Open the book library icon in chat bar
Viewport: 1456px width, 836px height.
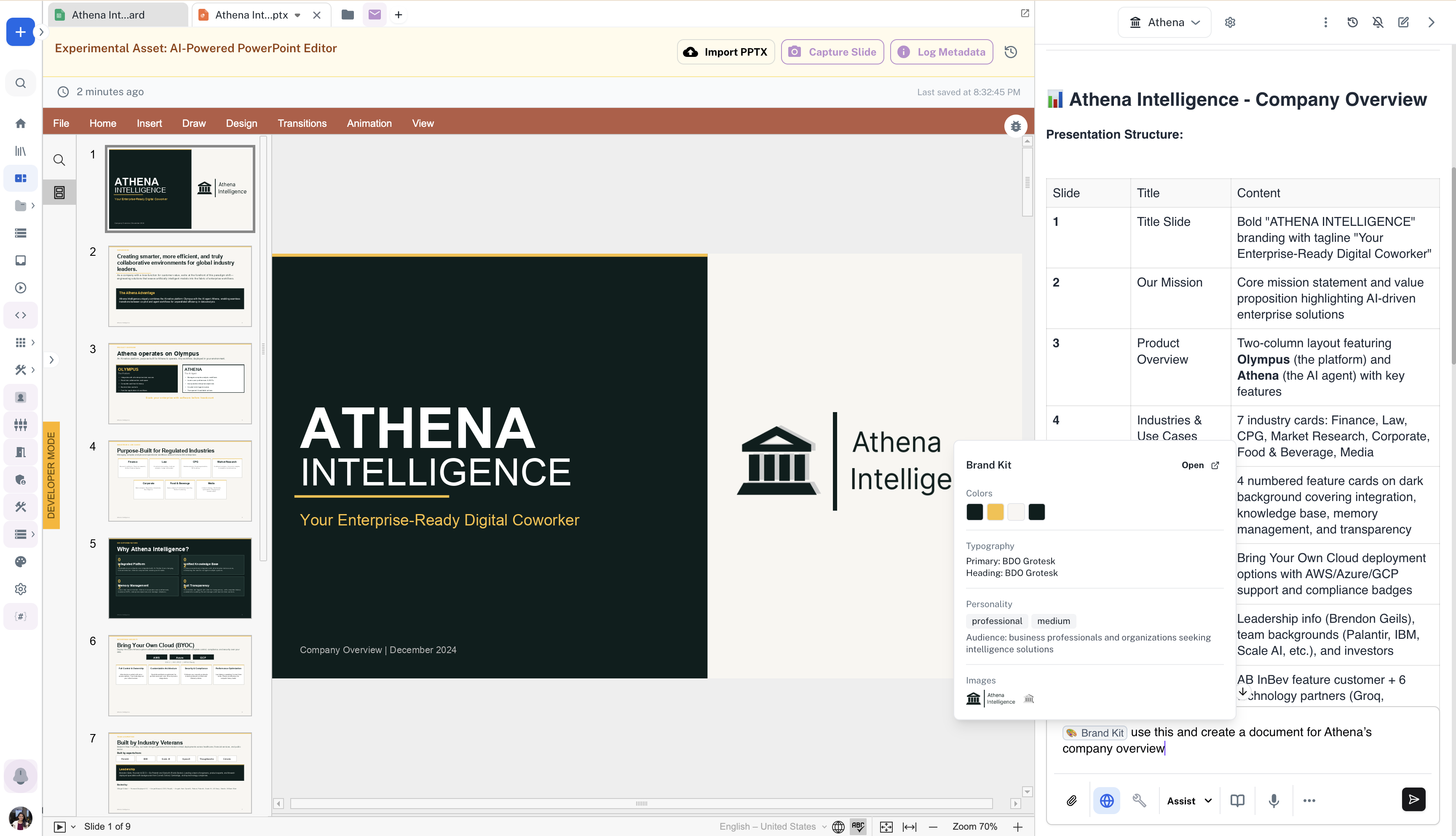(1237, 801)
